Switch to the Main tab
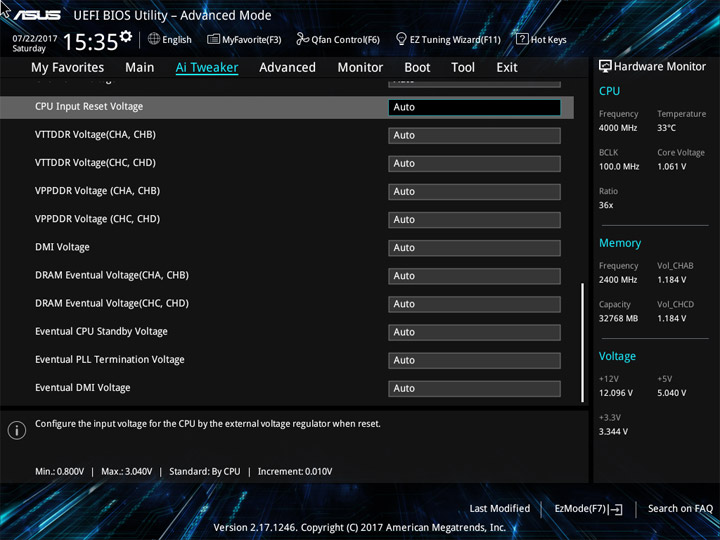This screenshot has width=720, height=540. point(140,68)
